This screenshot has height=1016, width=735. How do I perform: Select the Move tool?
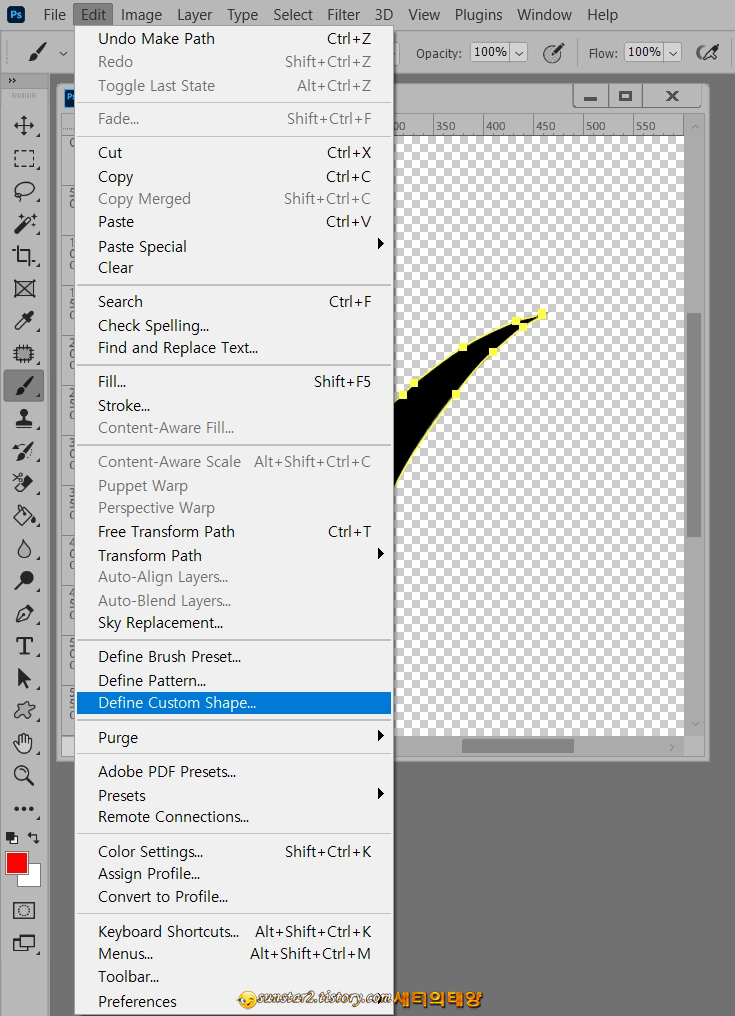pos(24,125)
